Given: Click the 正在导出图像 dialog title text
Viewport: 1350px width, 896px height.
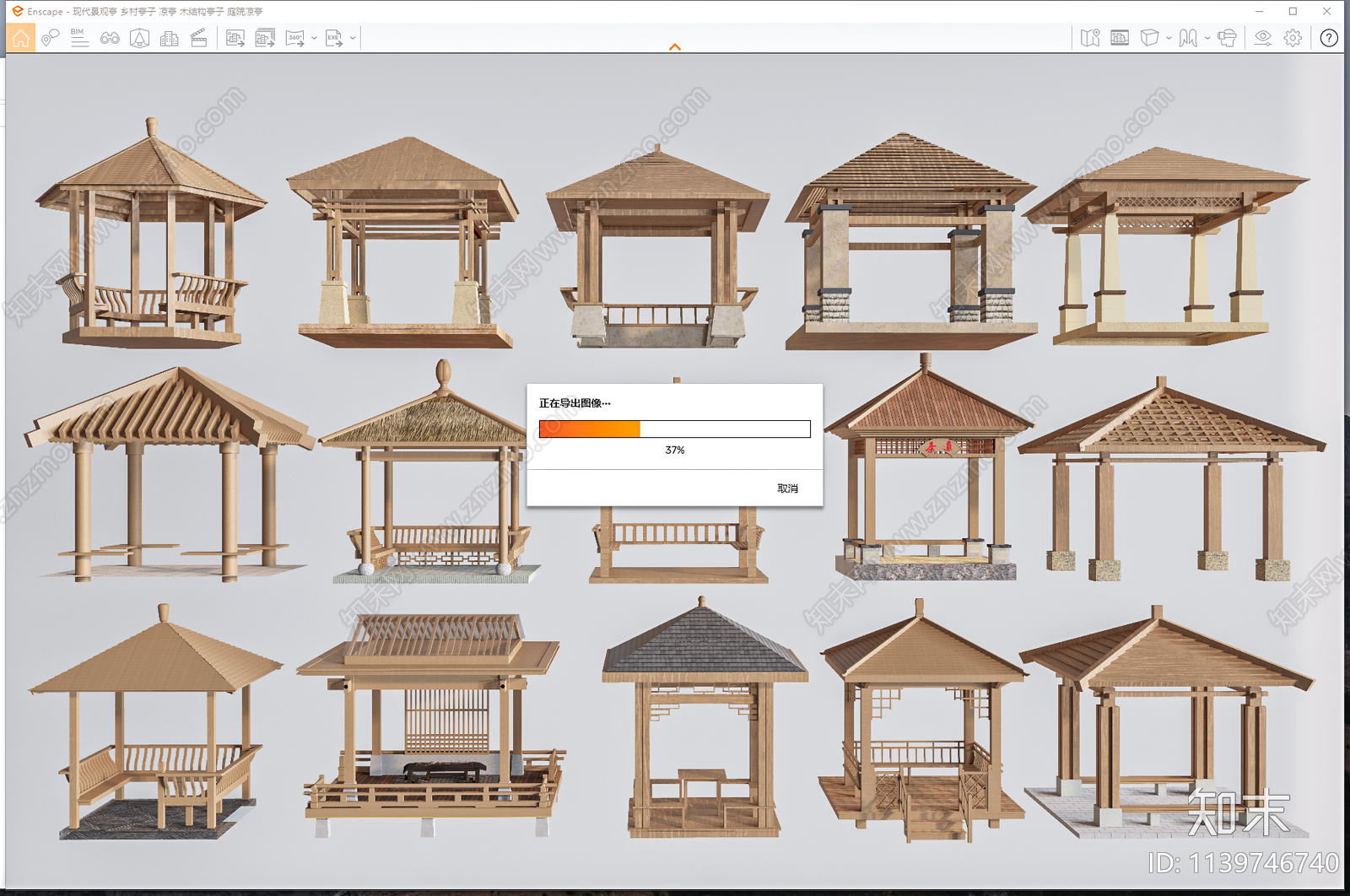Looking at the screenshot, I should point(575,403).
